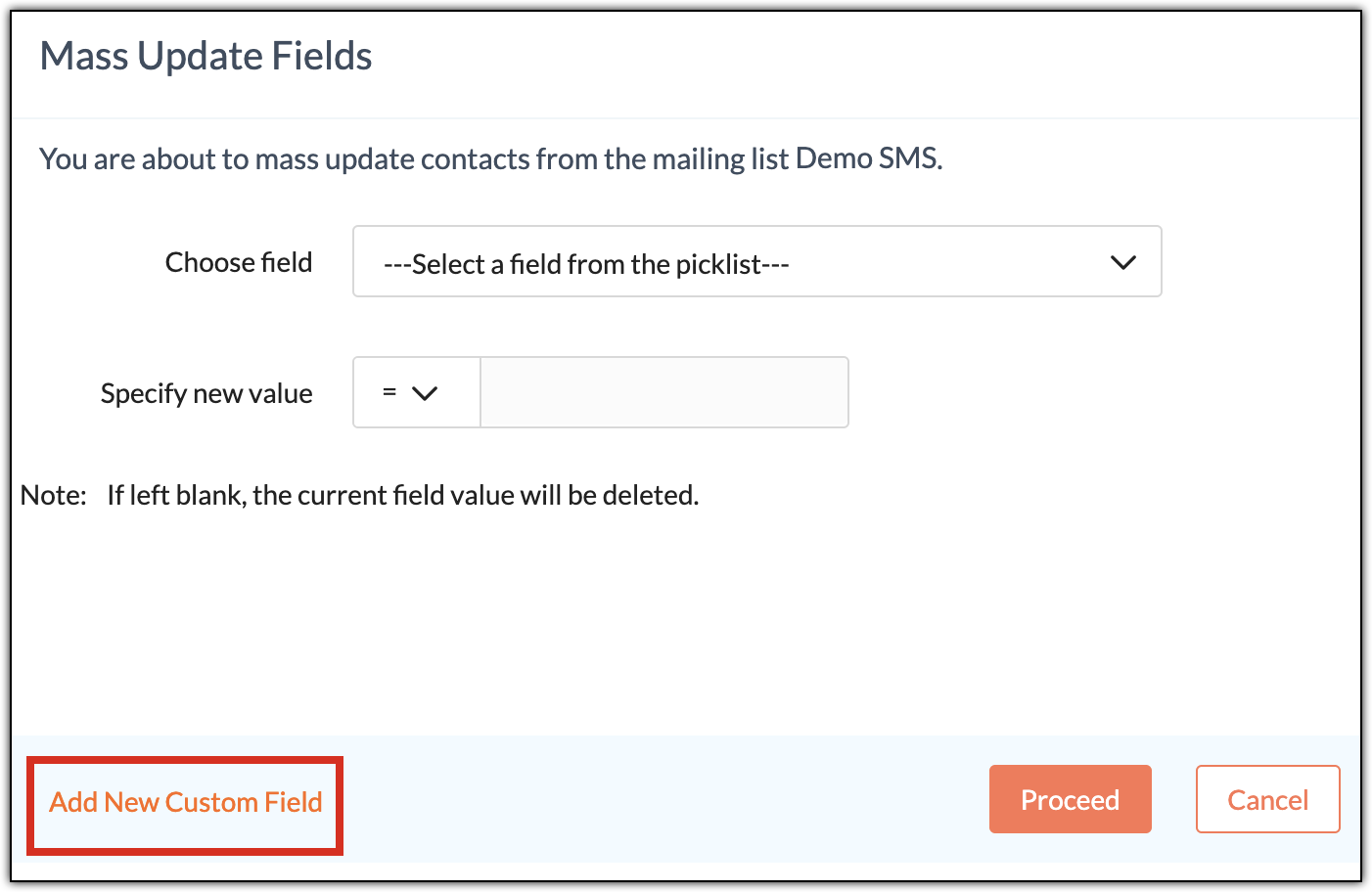Click the word Custom in the footer link
The width and height of the screenshot is (1372, 892).
[x=210, y=802]
